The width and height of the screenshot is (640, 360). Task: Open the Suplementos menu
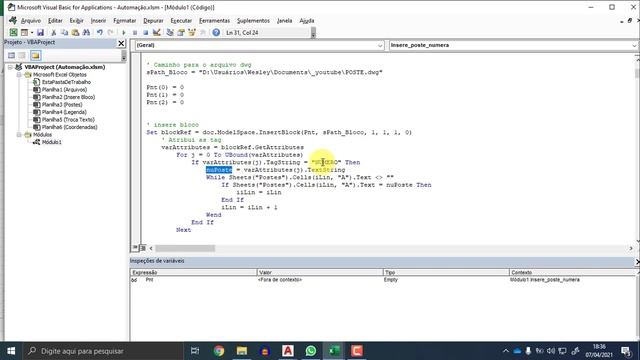pyautogui.click(x=253, y=21)
